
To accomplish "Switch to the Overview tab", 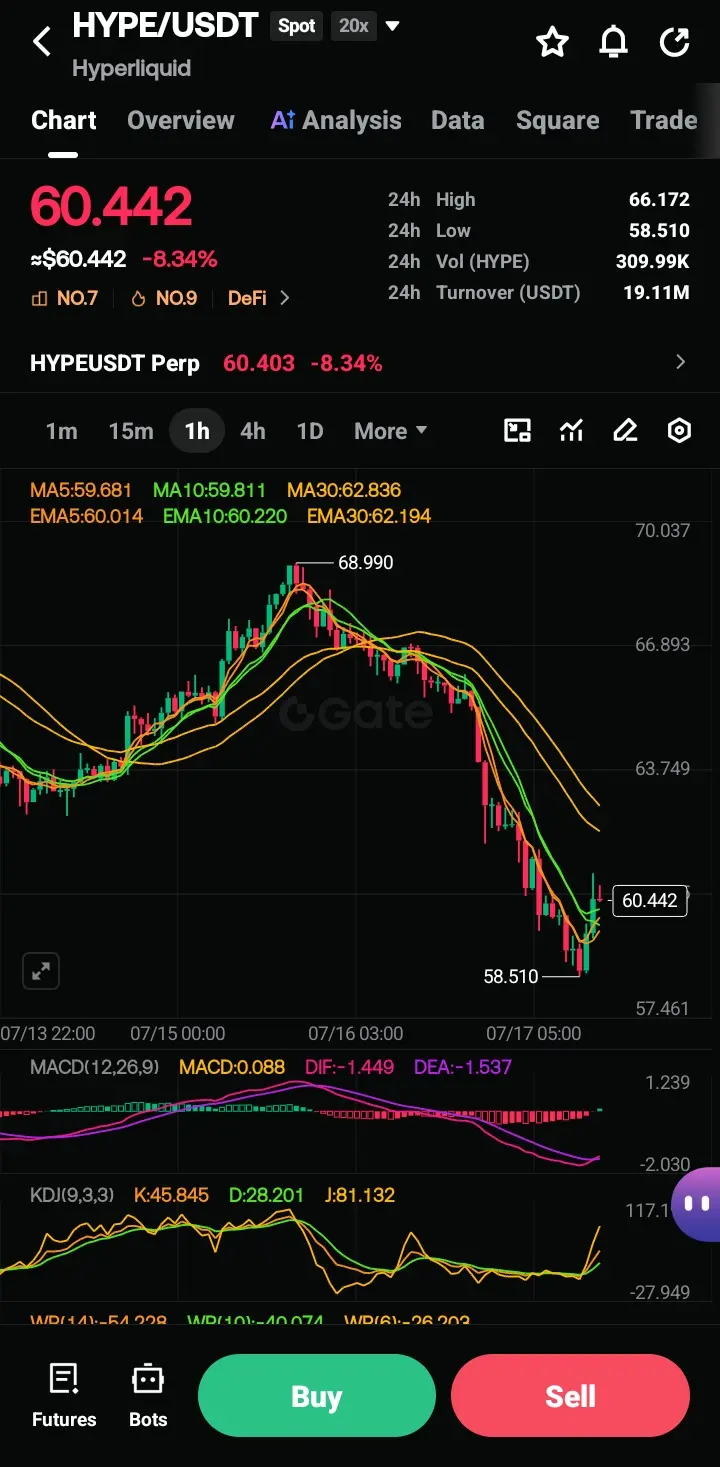I will 181,120.
